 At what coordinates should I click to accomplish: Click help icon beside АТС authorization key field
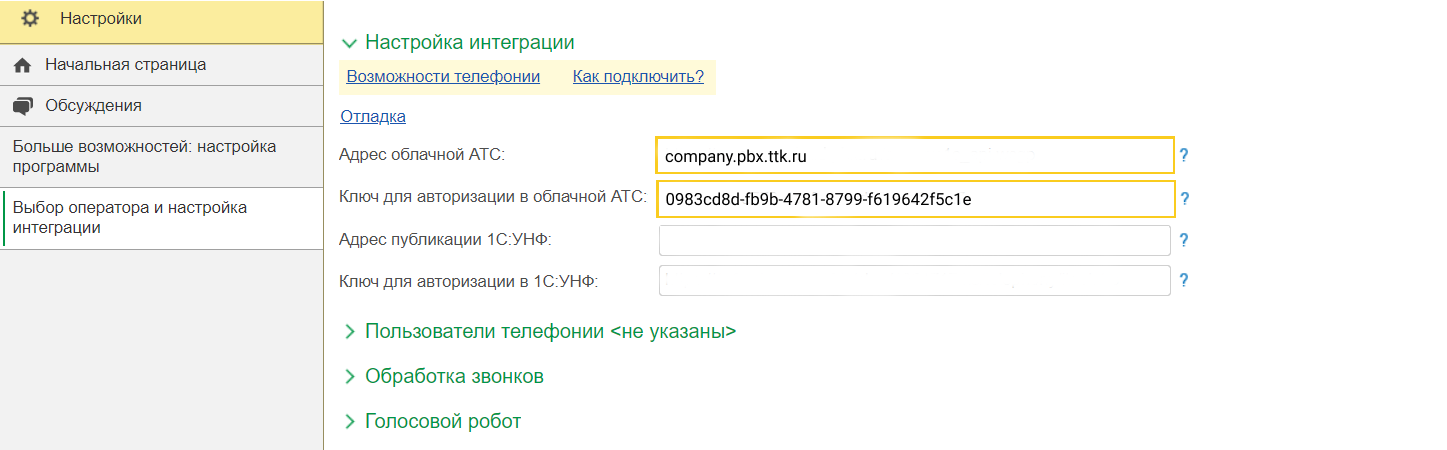click(x=1184, y=199)
